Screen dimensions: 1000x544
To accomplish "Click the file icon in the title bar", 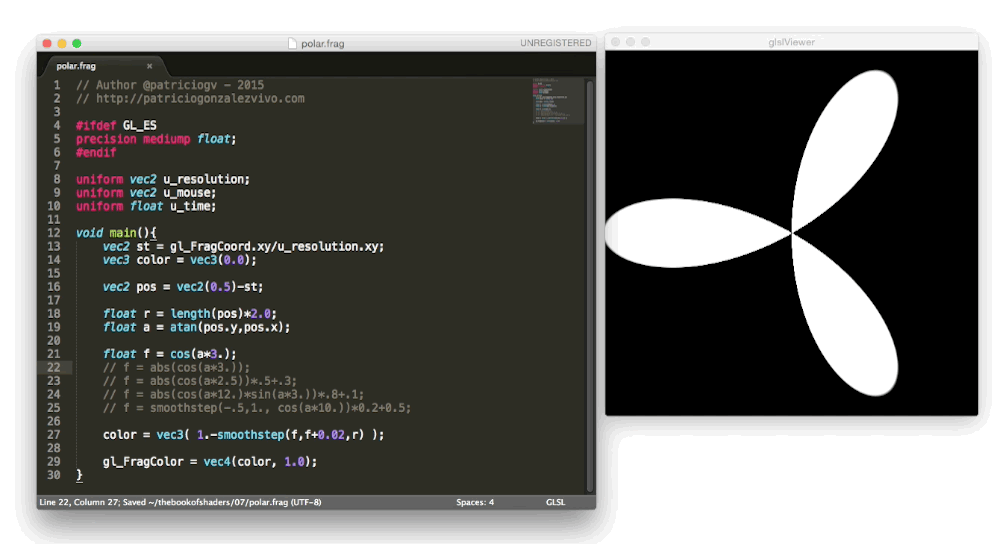I will coord(292,43).
